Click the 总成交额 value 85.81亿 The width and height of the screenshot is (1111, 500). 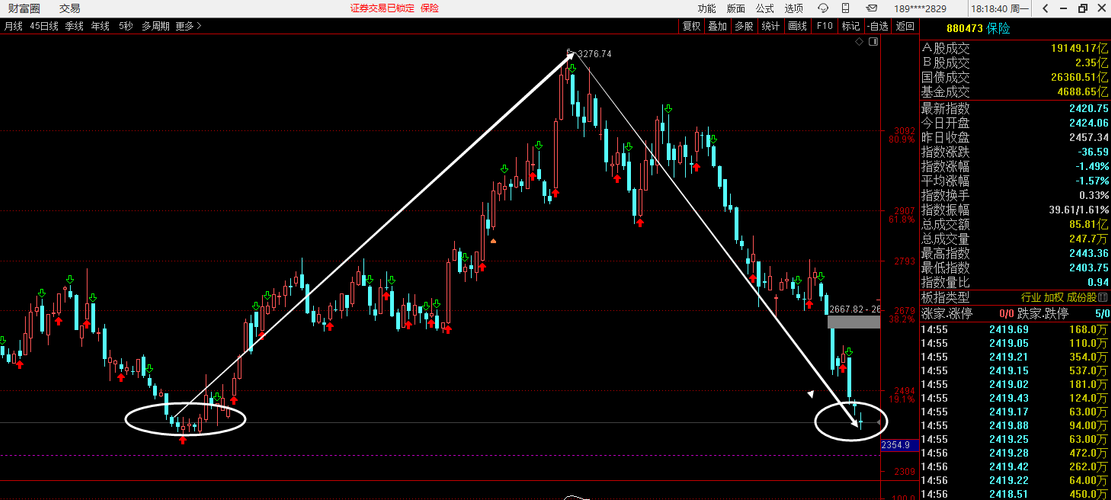pos(1089,224)
